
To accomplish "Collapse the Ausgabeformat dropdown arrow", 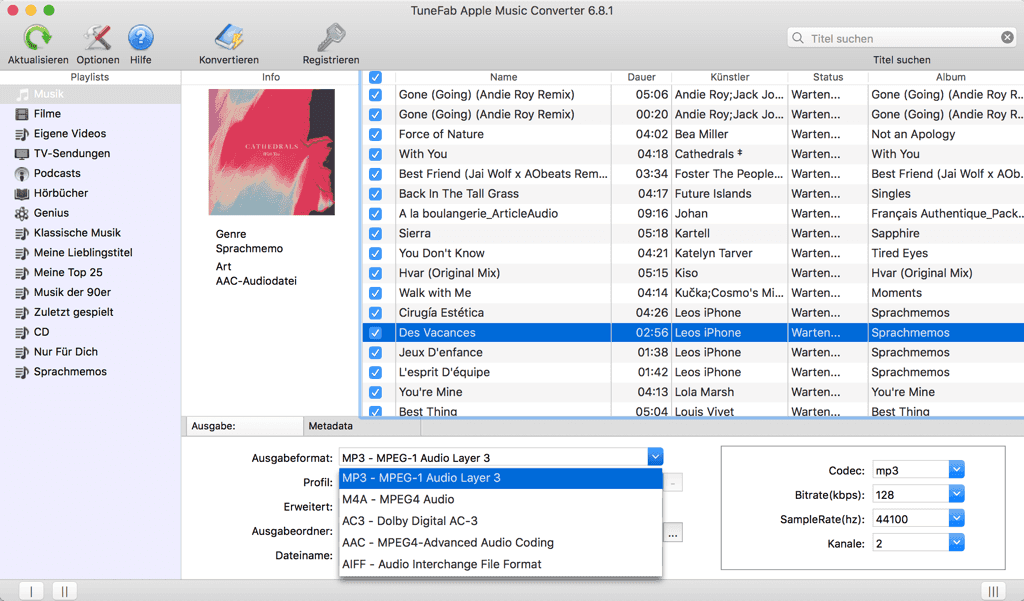I will pyautogui.click(x=655, y=457).
